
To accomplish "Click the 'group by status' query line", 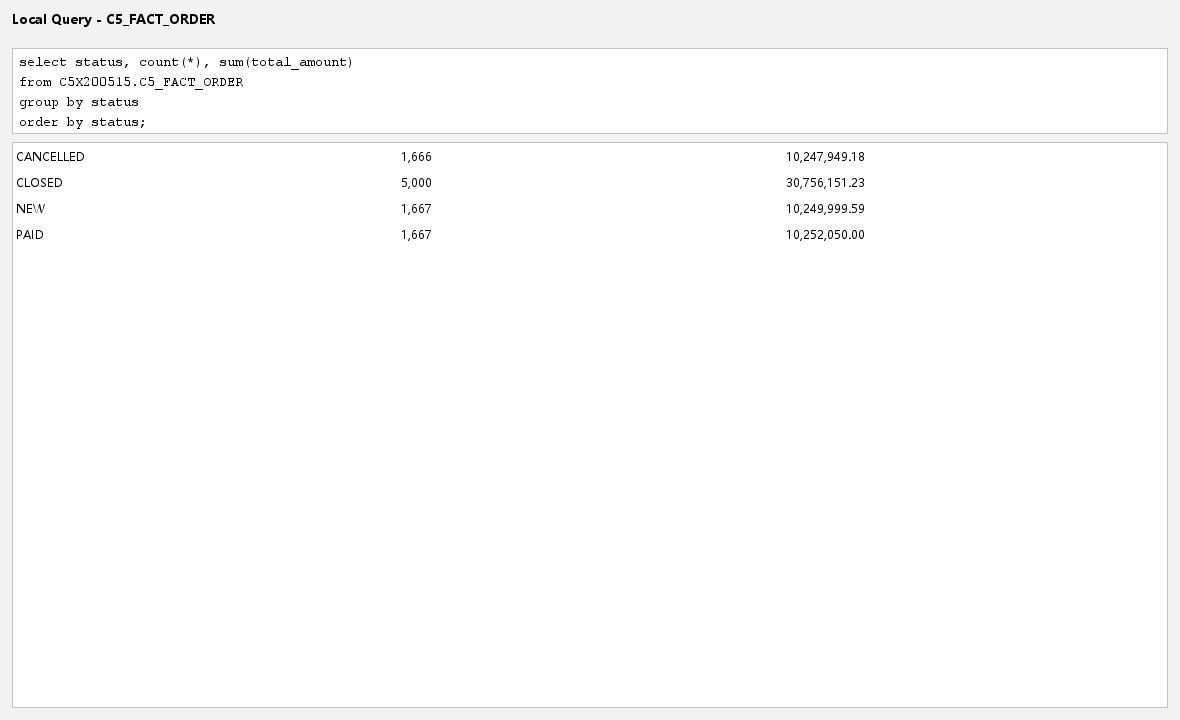I will [79, 102].
